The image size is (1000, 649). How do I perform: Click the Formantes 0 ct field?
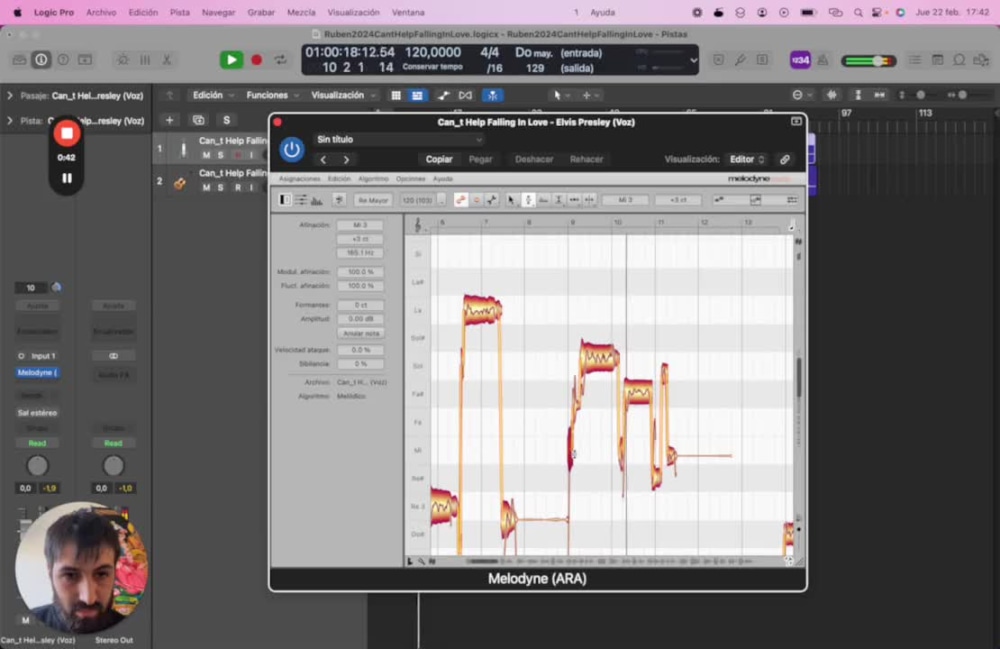(x=360, y=305)
